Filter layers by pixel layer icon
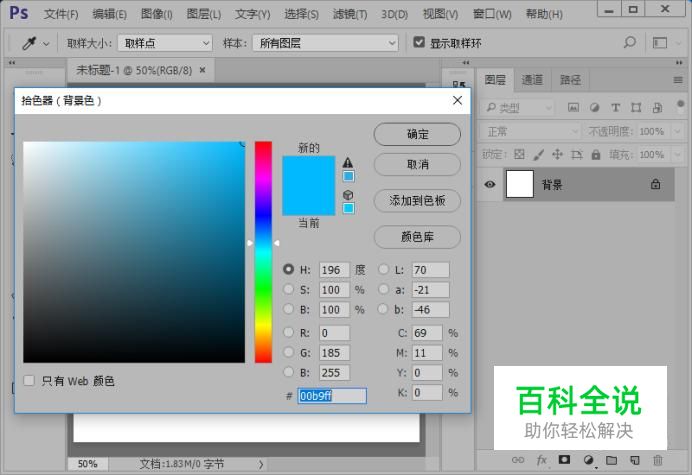 tap(573, 107)
